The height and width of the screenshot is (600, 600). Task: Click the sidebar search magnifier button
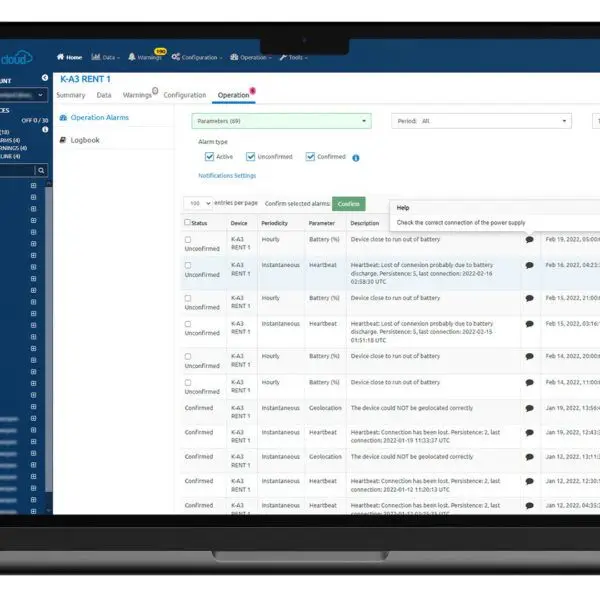[41, 171]
